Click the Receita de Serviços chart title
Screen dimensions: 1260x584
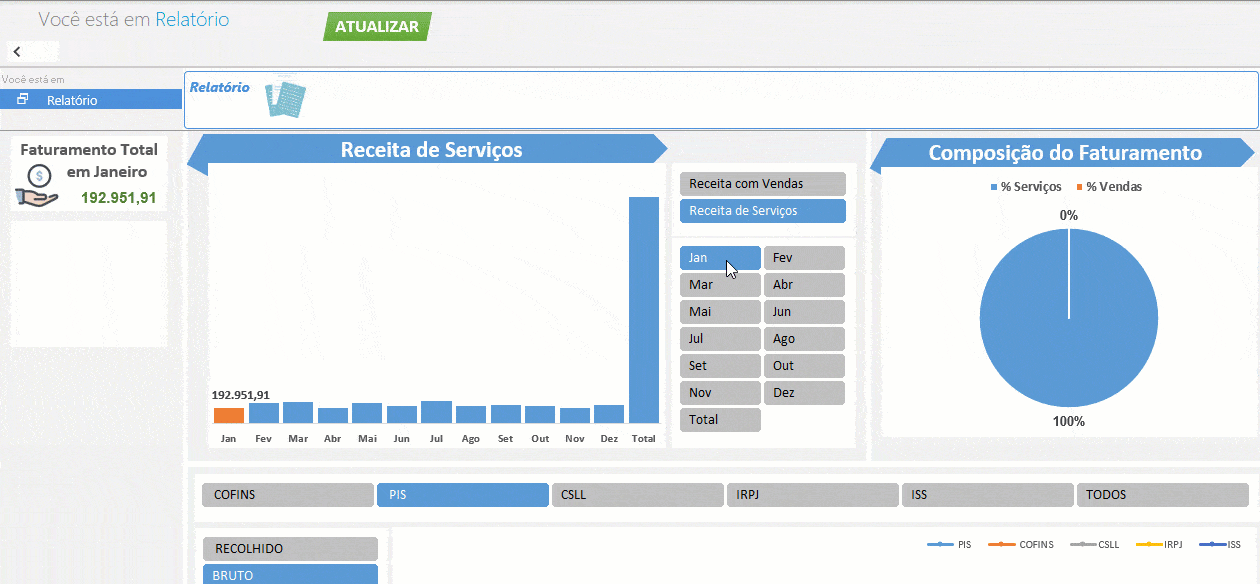(431, 150)
